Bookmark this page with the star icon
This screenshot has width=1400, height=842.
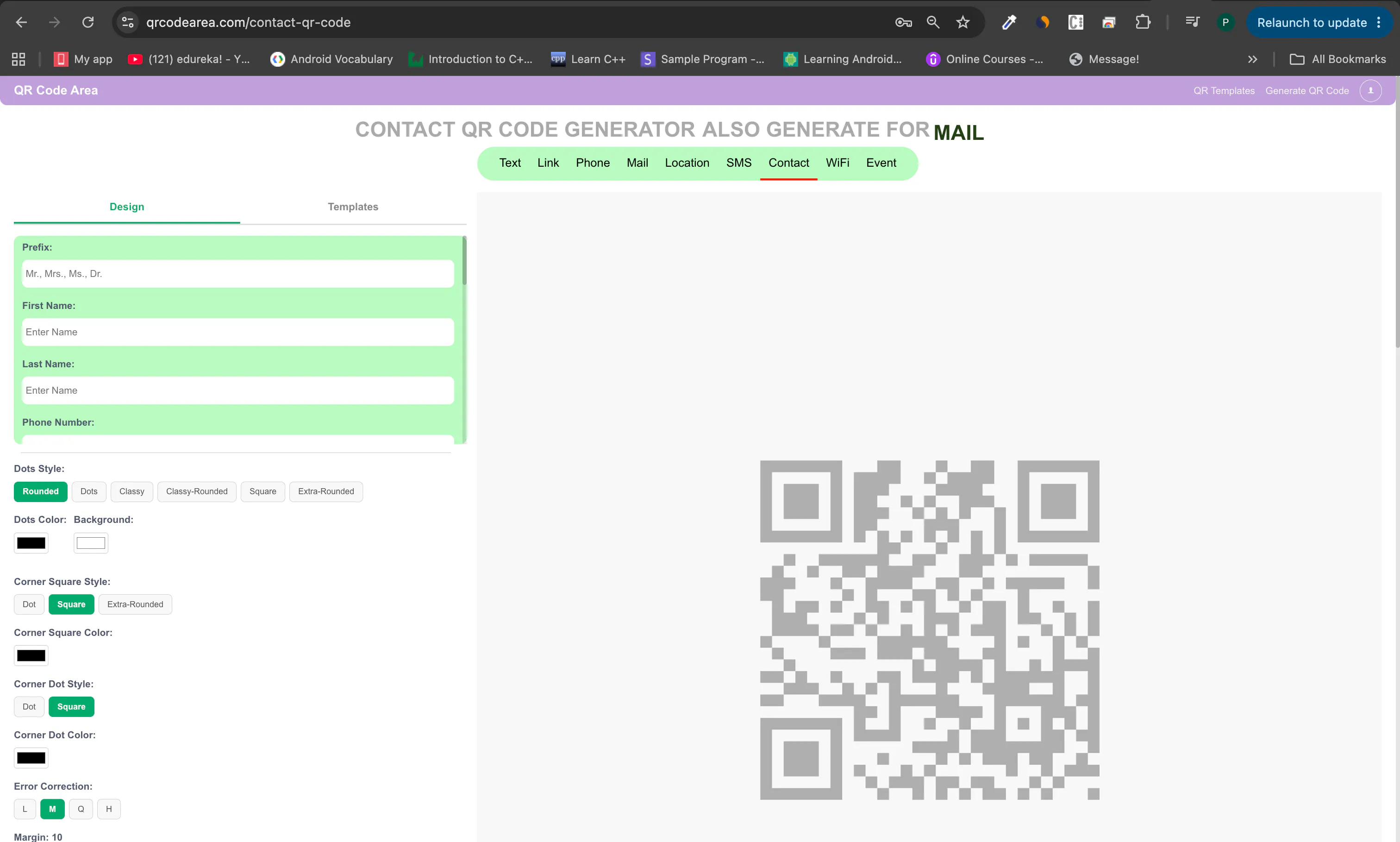[x=963, y=22]
